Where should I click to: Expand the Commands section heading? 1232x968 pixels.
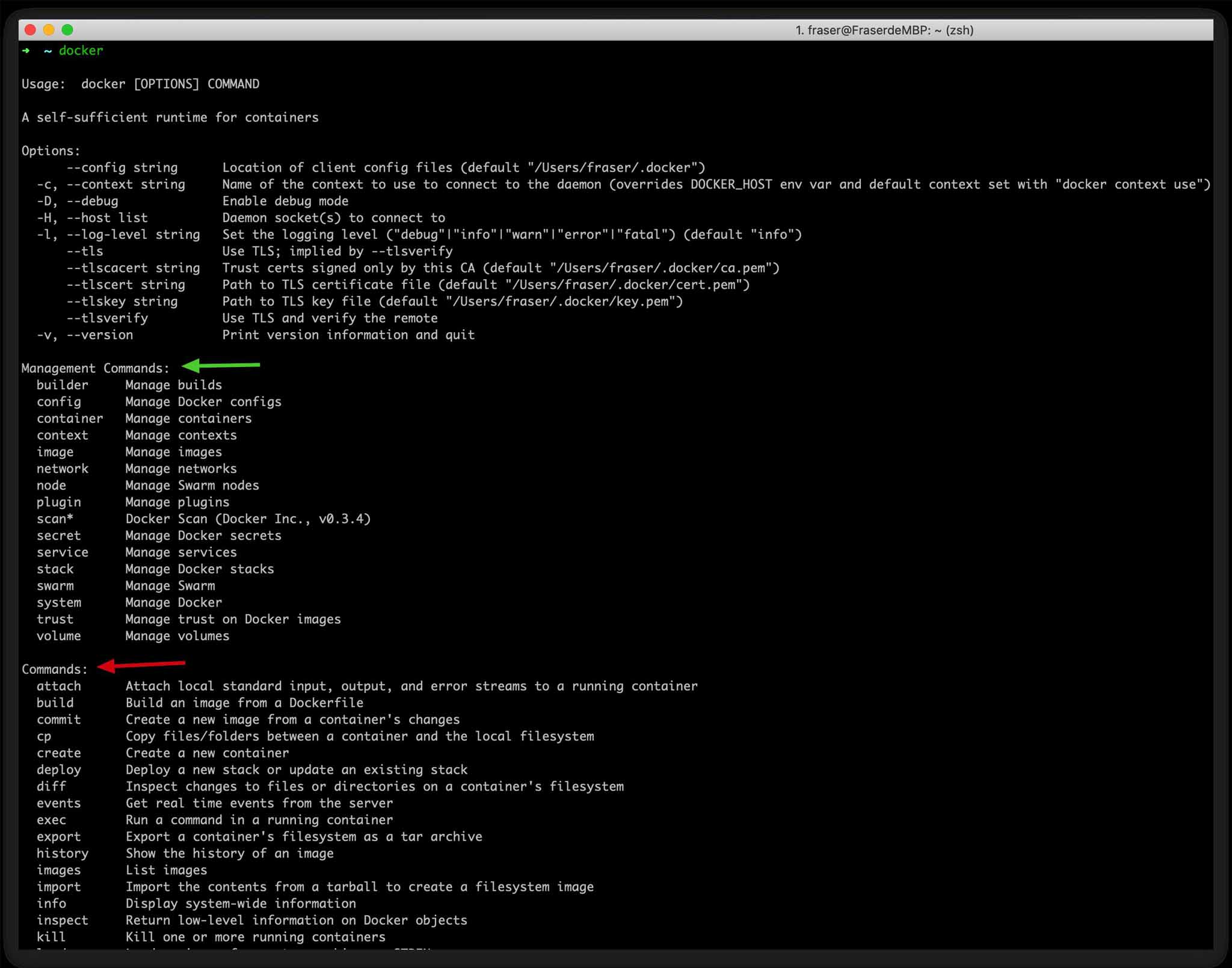click(54, 668)
